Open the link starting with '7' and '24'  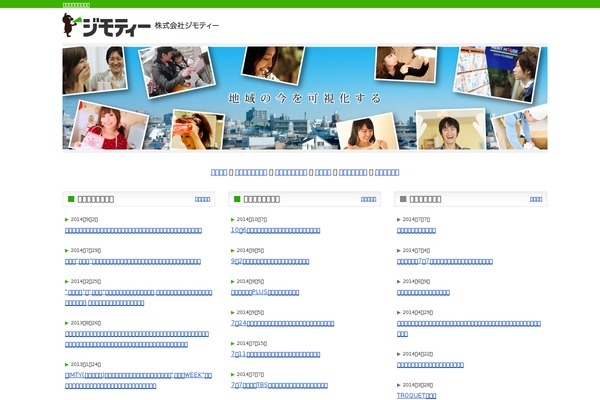[282, 323]
